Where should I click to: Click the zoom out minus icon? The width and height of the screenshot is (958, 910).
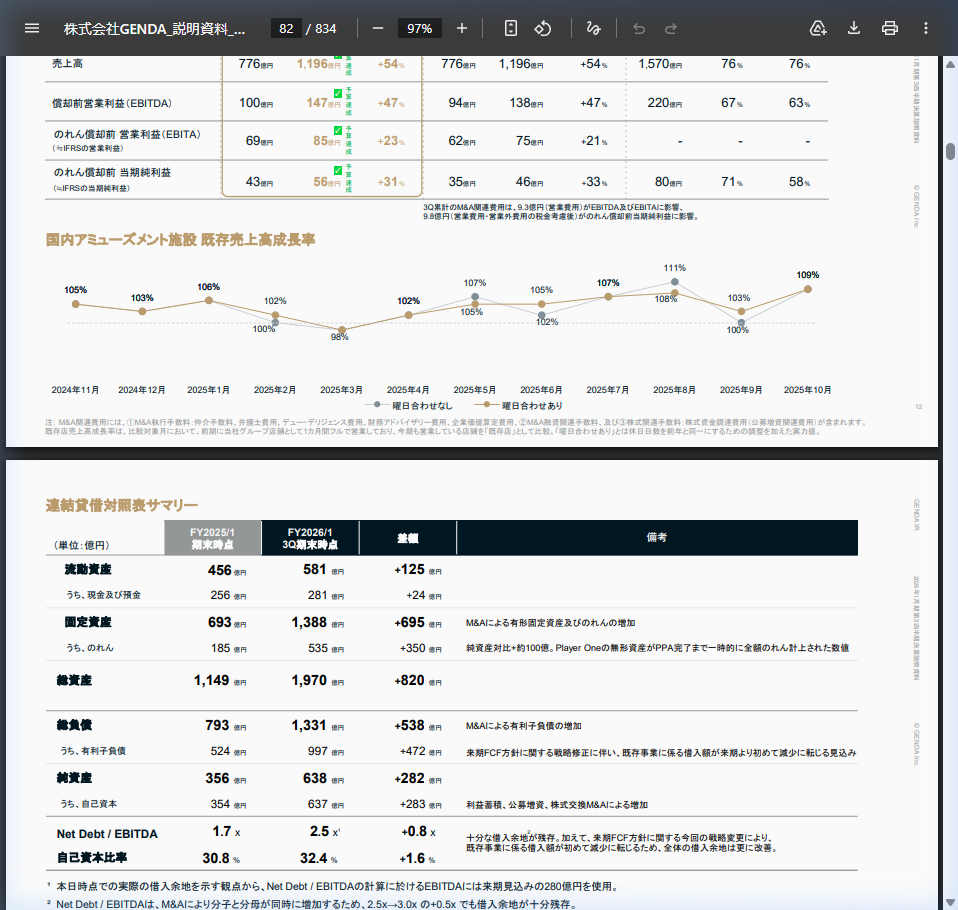378,28
